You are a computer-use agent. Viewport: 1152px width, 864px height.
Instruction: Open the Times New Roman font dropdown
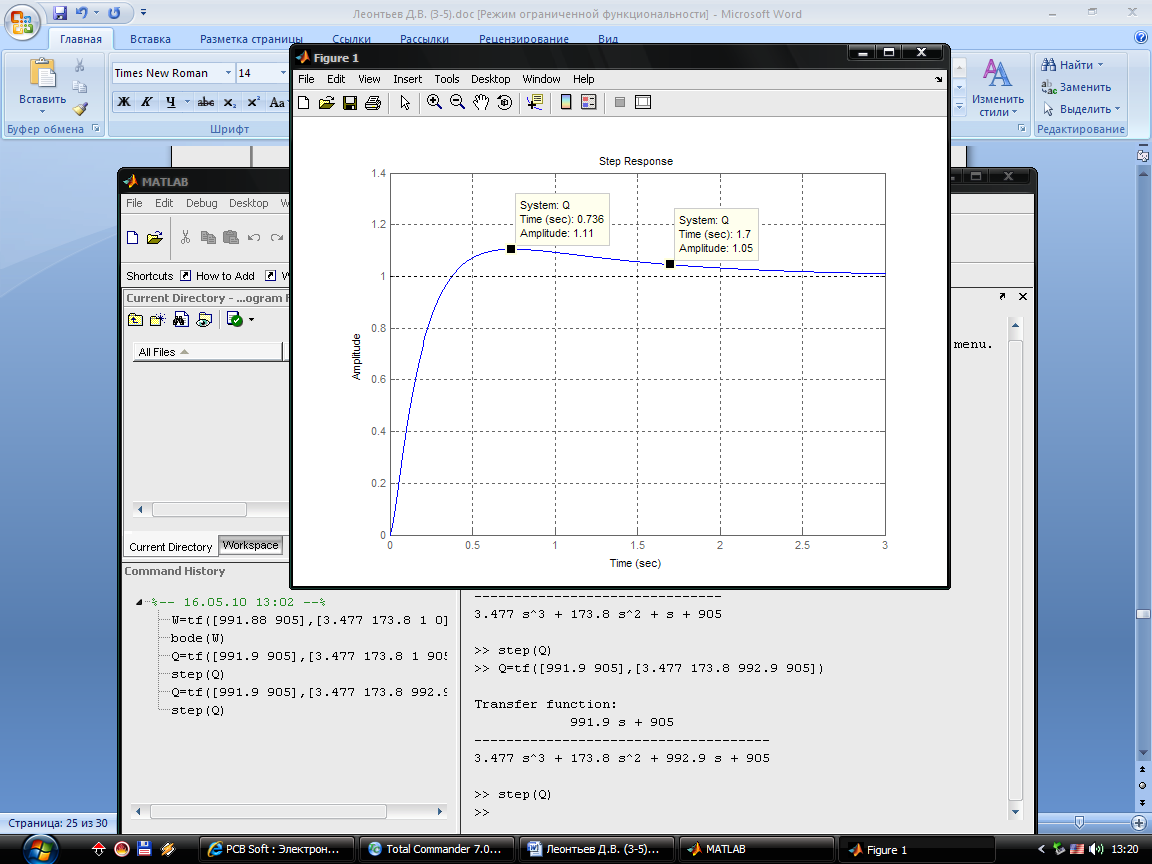[228, 73]
